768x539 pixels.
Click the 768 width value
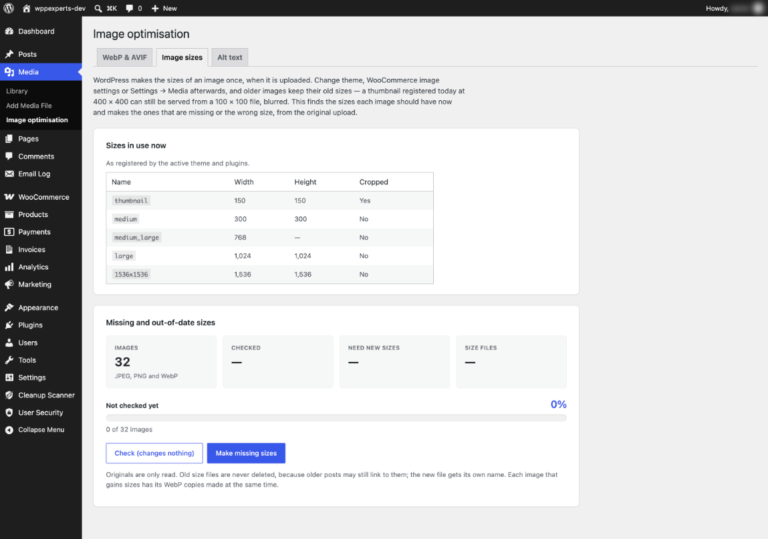(x=240, y=238)
